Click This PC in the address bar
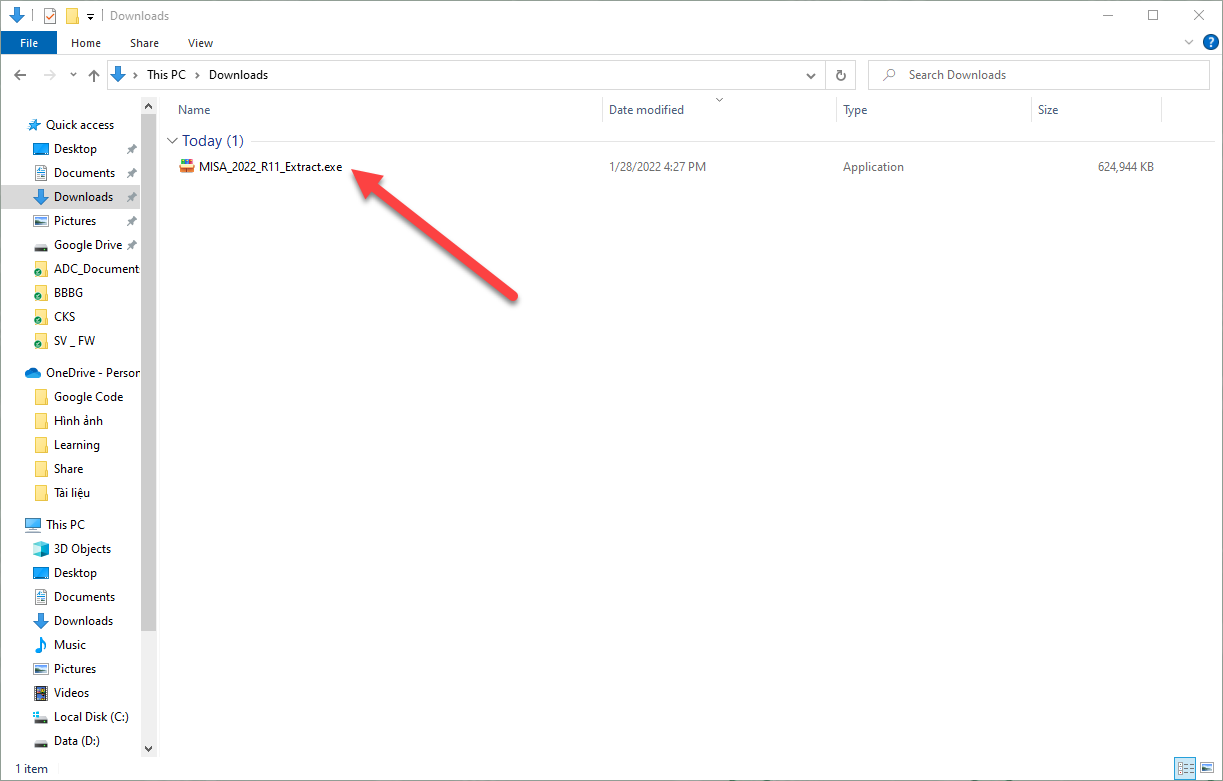Viewport: 1223px width, 781px height. click(x=164, y=75)
